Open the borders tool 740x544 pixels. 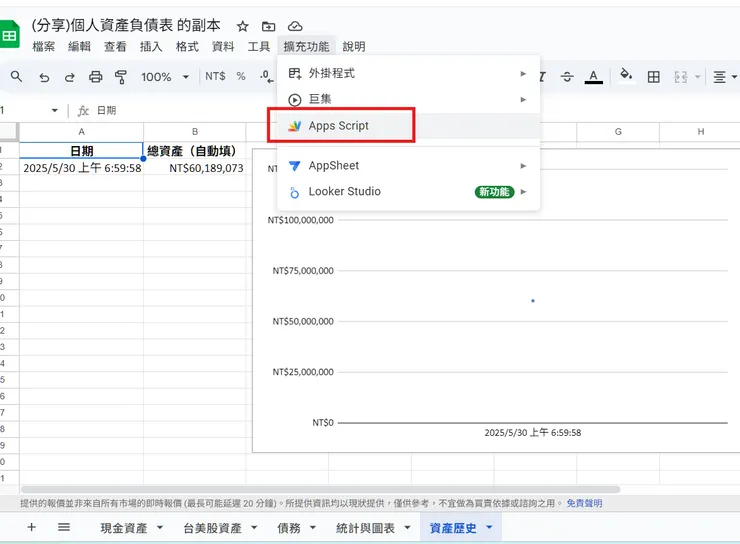coord(654,77)
